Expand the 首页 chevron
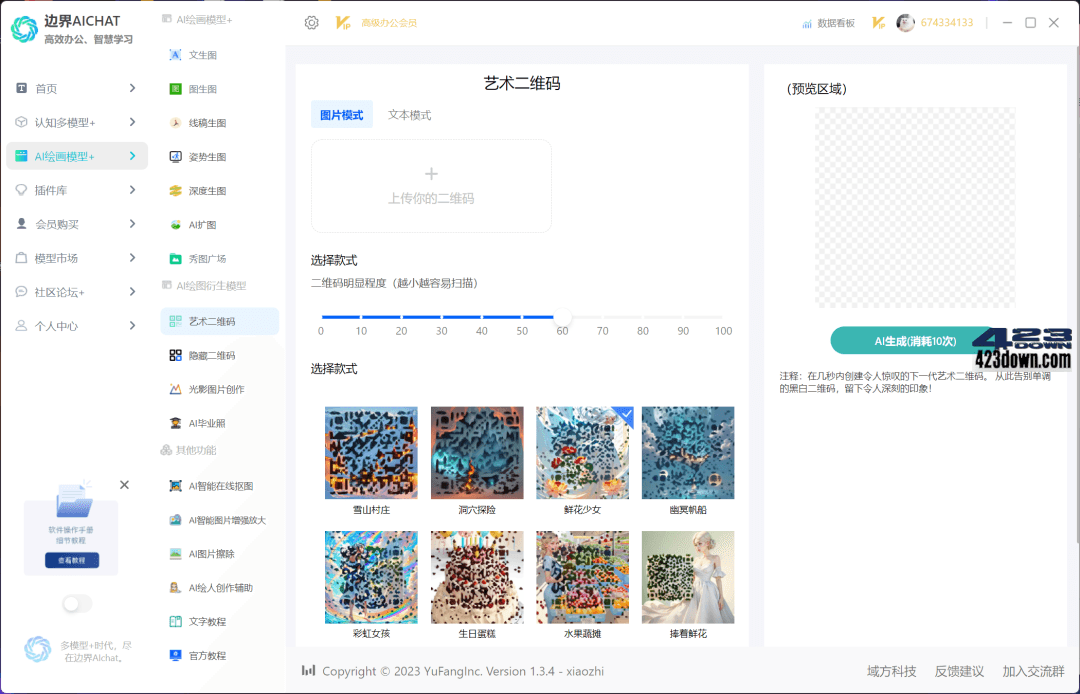This screenshot has height=694, width=1080. pyautogui.click(x=132, y=88)
